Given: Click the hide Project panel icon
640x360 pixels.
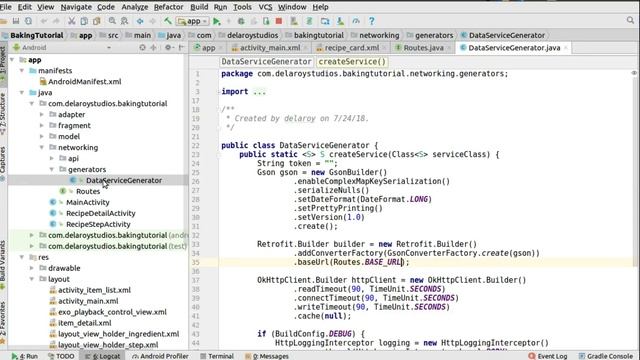Looking at the screenshot, I should [181, 47].
